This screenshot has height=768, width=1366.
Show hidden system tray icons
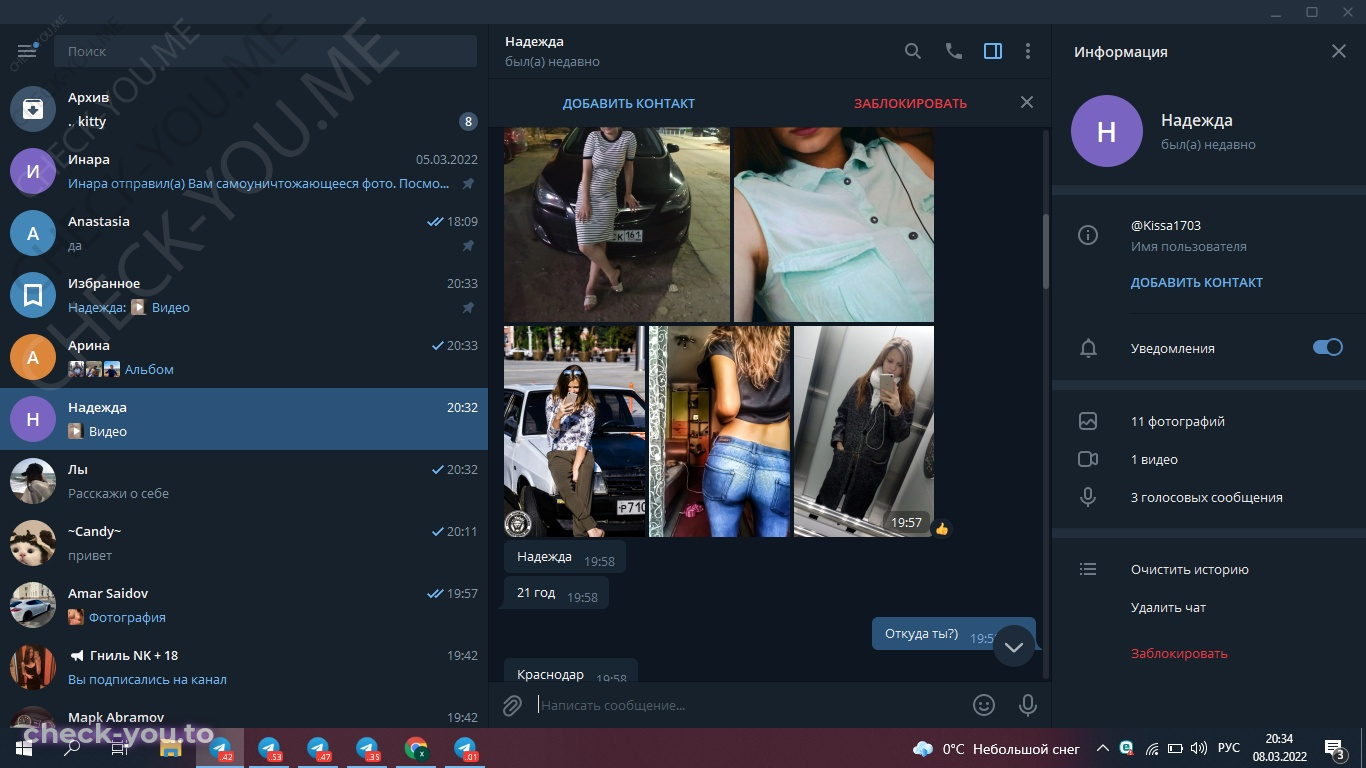(1103, 748)
